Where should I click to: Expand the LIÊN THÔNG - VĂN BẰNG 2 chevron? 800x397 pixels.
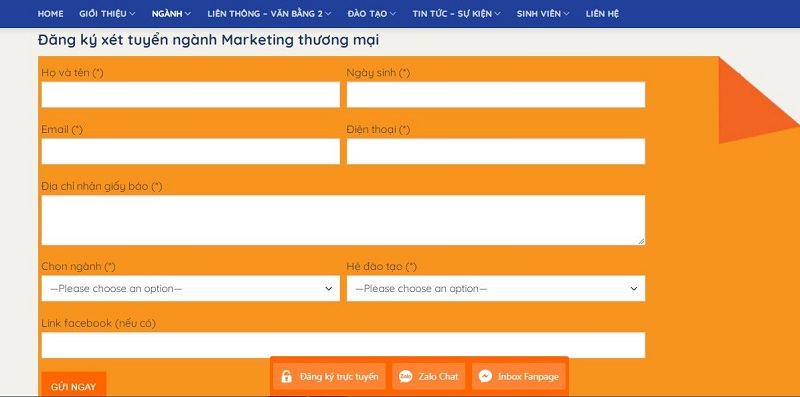(328, 14)
